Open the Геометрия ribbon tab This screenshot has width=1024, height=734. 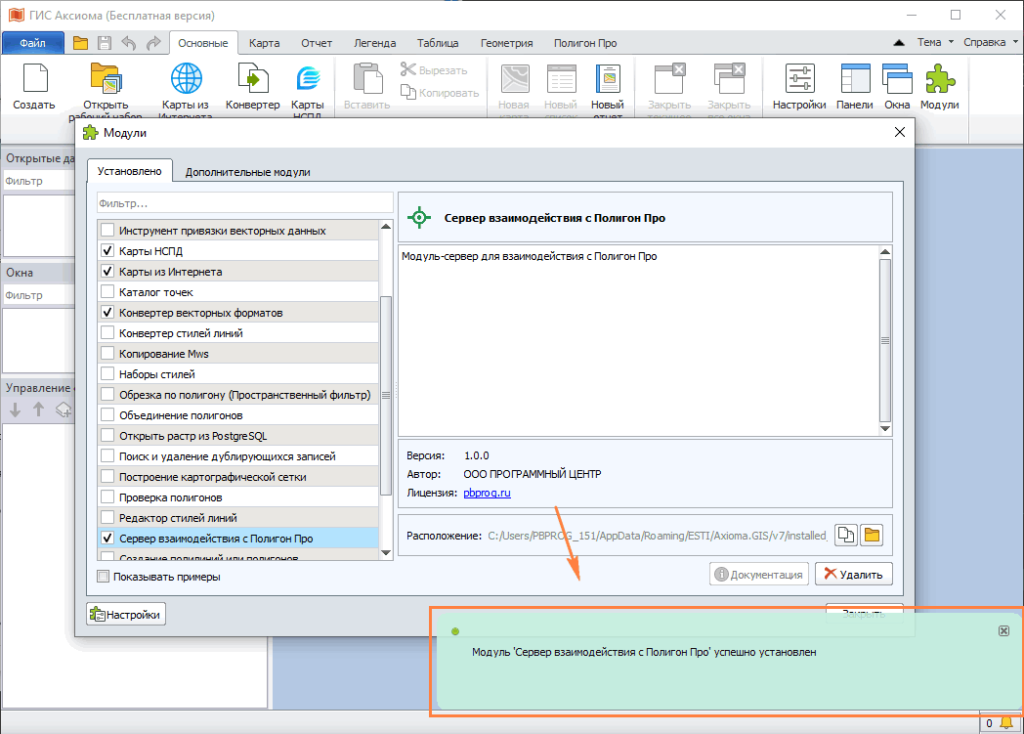506,43
